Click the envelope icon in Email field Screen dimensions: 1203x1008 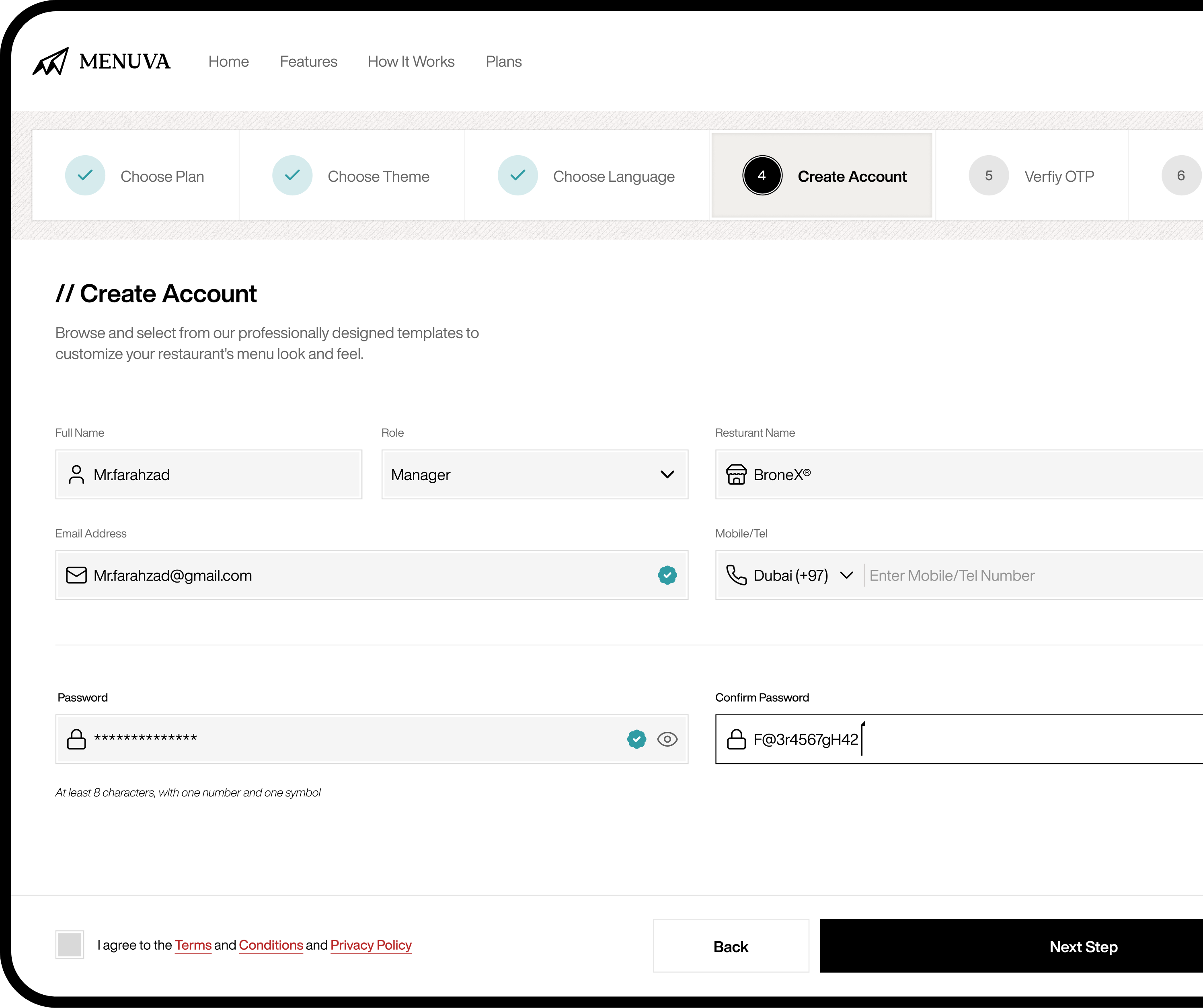tap(76, 575)
